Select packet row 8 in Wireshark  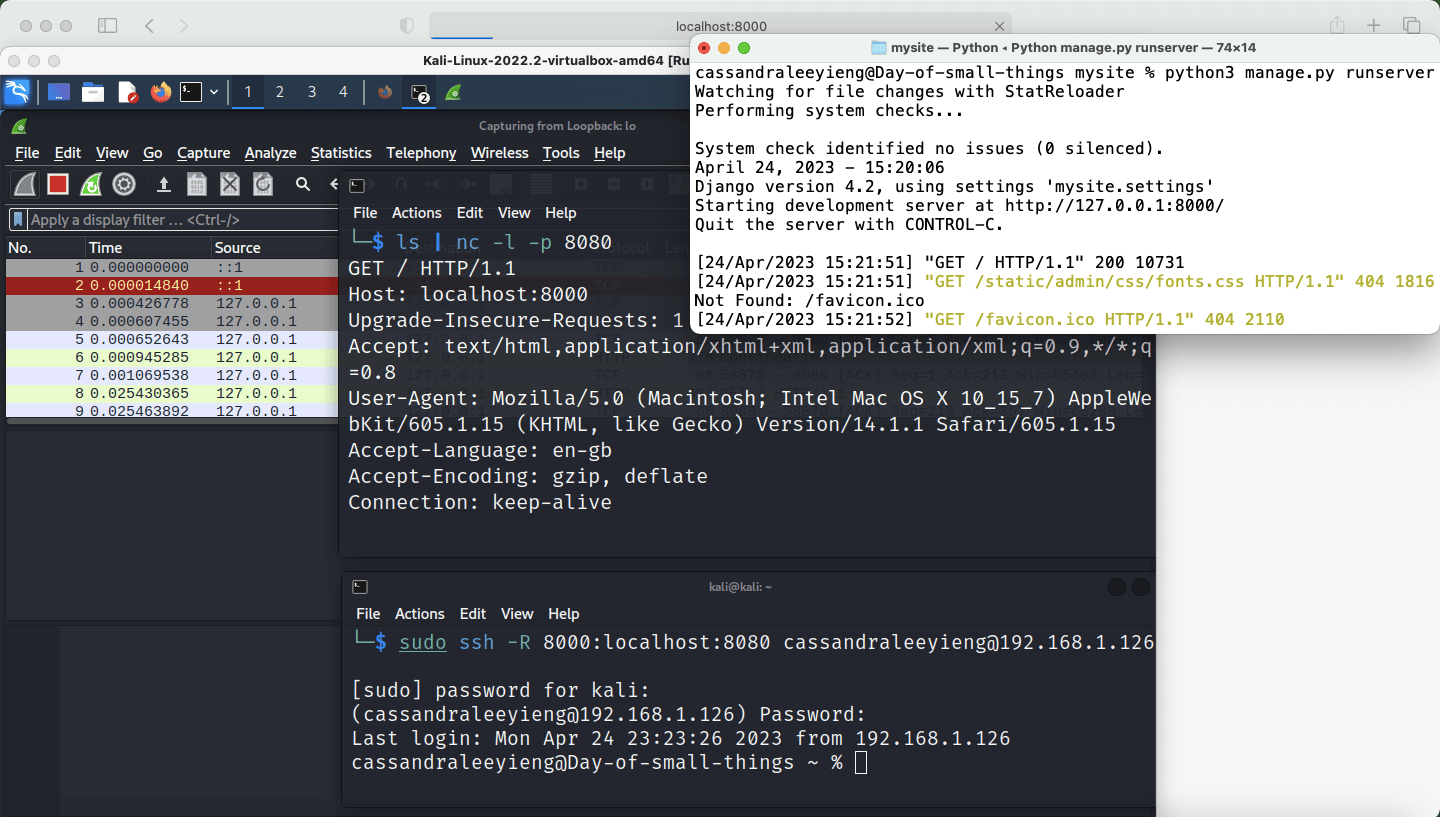pos(172,394)
